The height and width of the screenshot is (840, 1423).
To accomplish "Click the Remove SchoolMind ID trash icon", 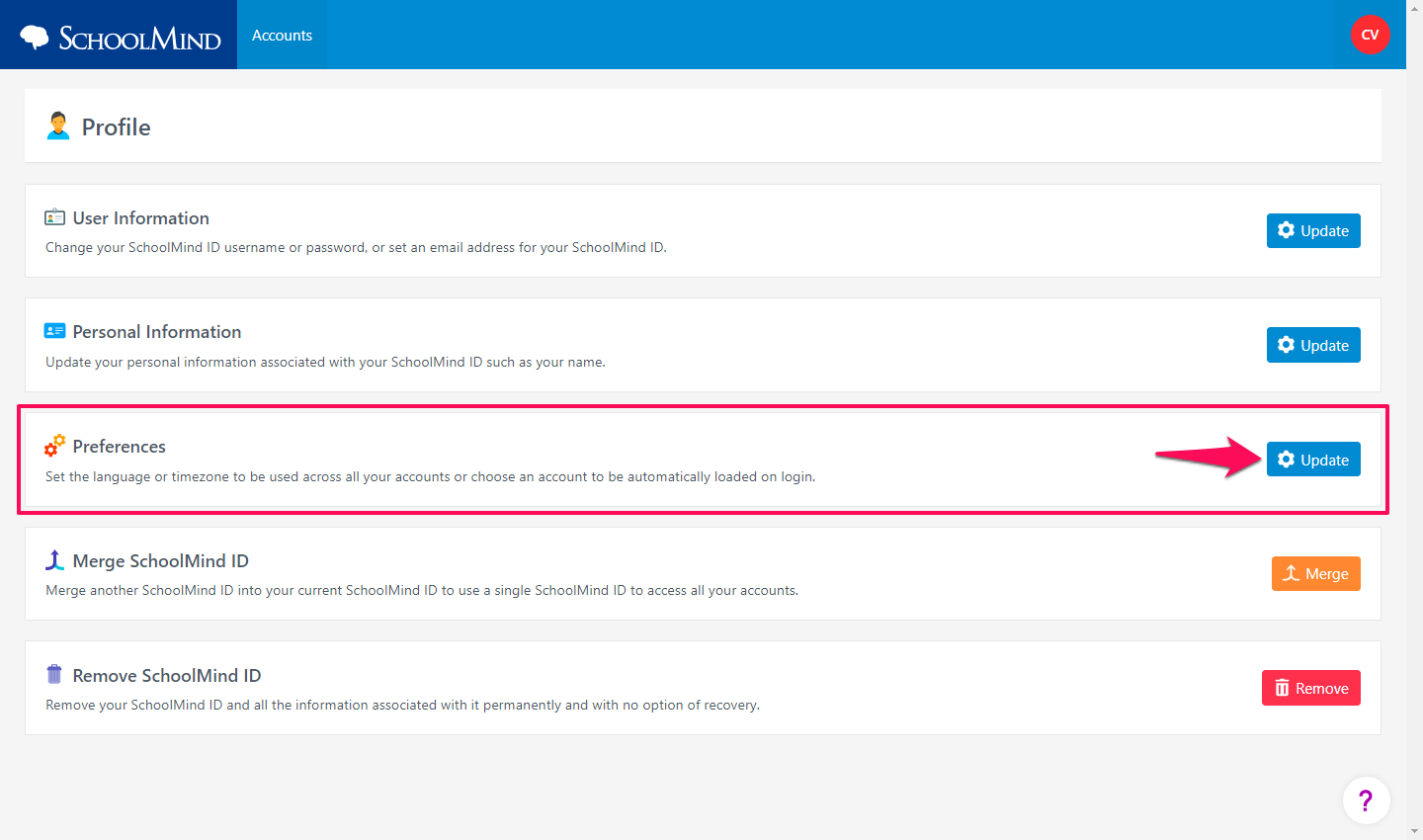I will tap(54, 675).
